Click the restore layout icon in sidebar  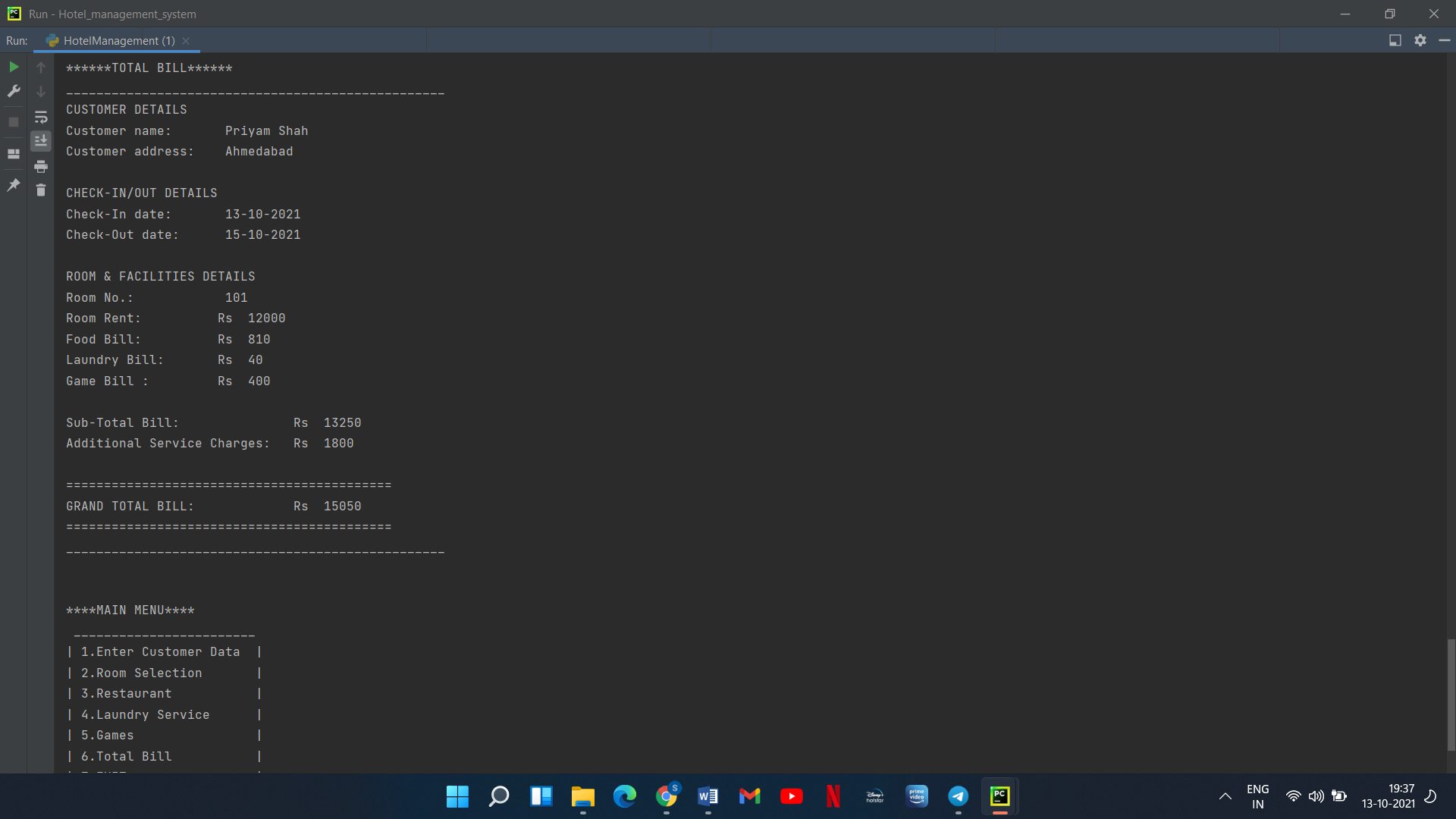pos(14,154)
